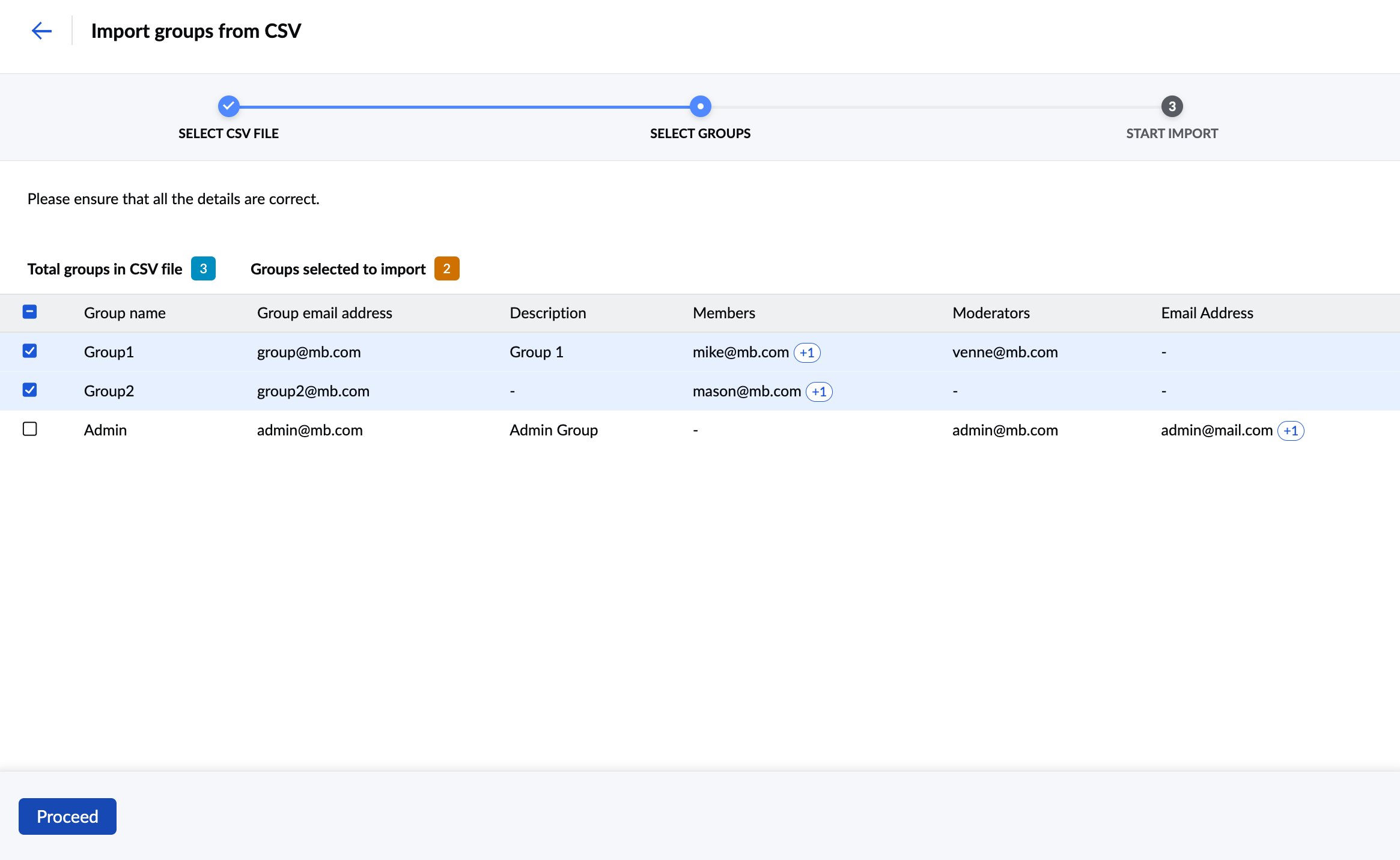This screenshot has width=1400, height=860.
Task: Enable the Admin group checkbox
Action: point(29,430)
